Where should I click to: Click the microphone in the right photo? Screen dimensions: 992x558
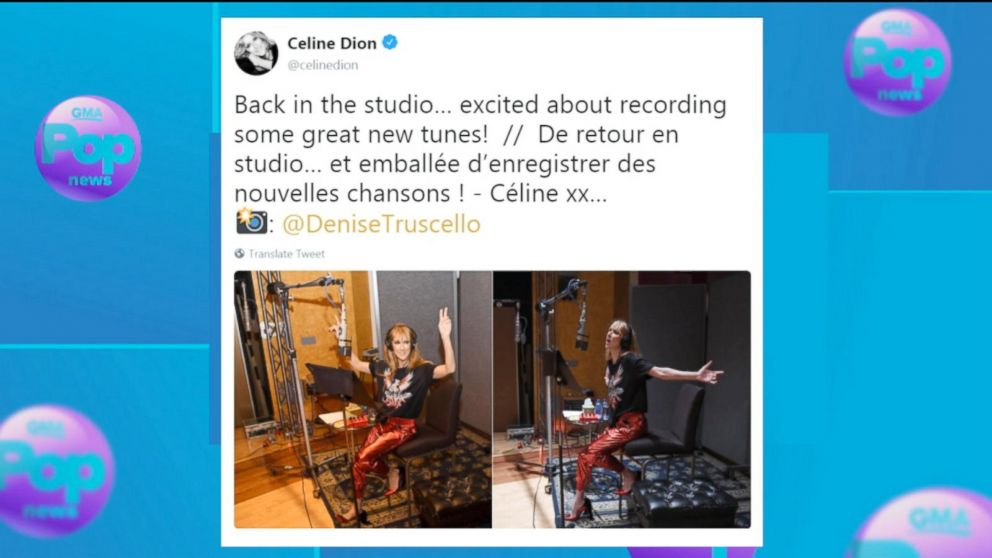pyautogui.click(x=582, y=326)
